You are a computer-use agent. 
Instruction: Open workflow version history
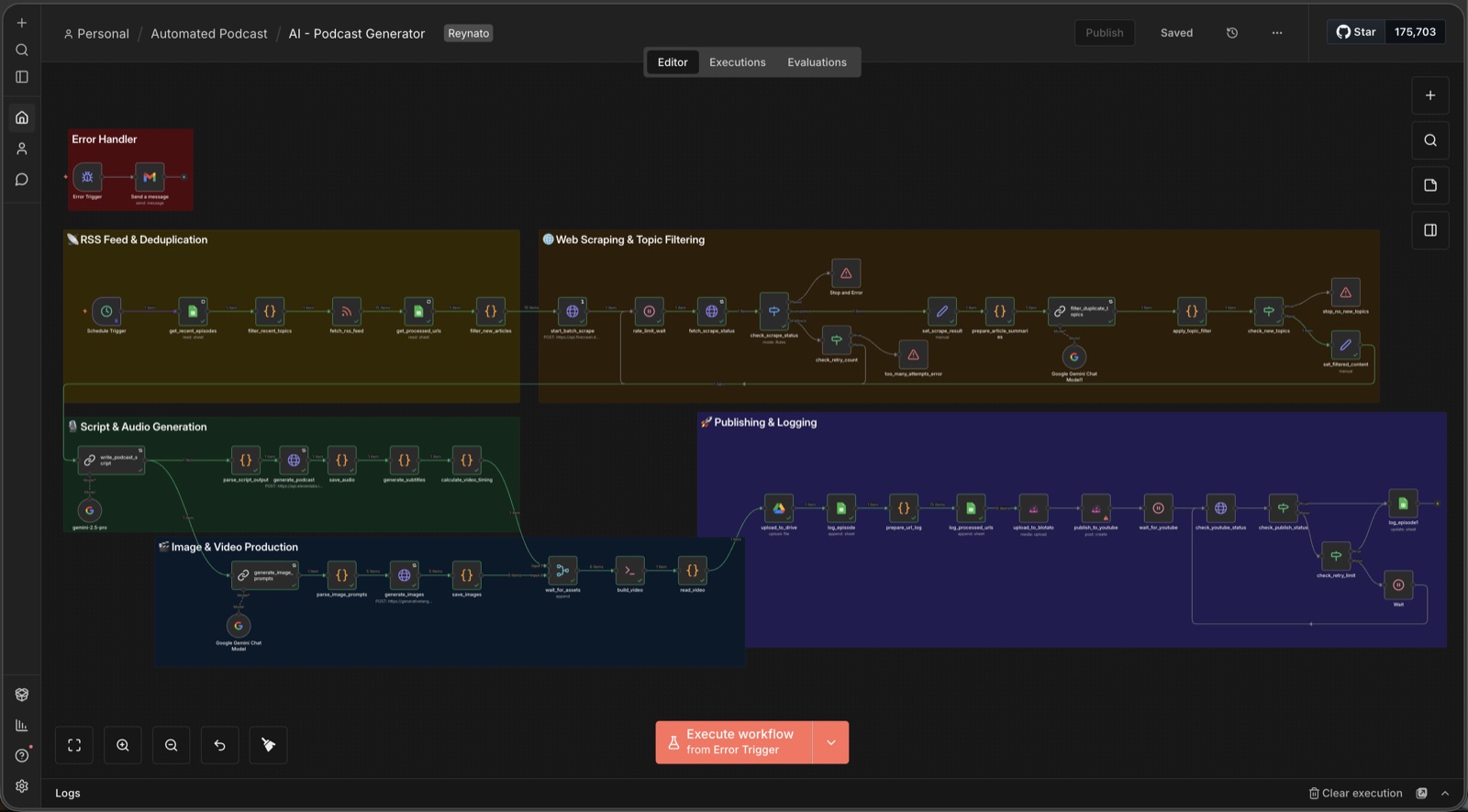pos(1232,33)
